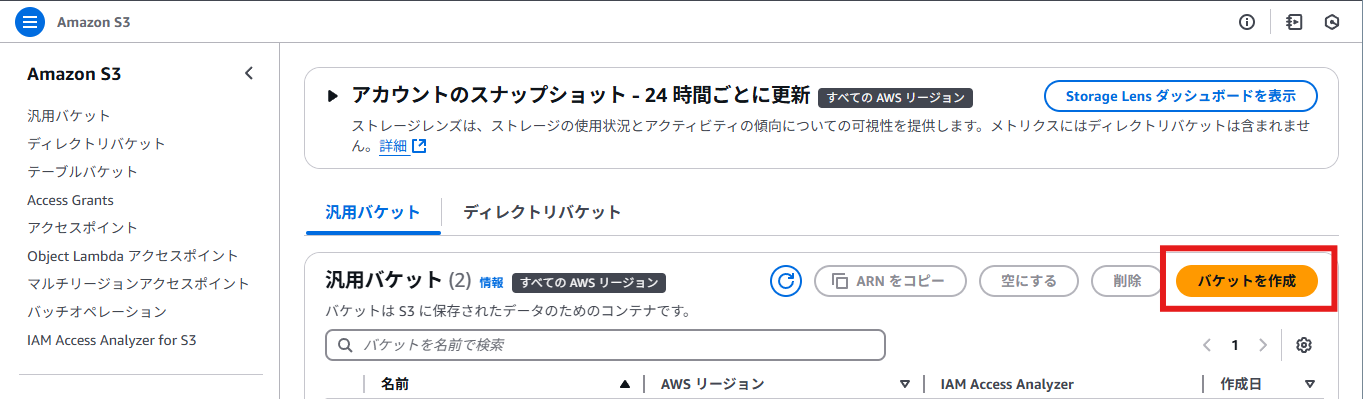The width and height of the screenshot is (1363, 399).
Task: Switch to ディレクトリバケット tab
Action: 542,212
